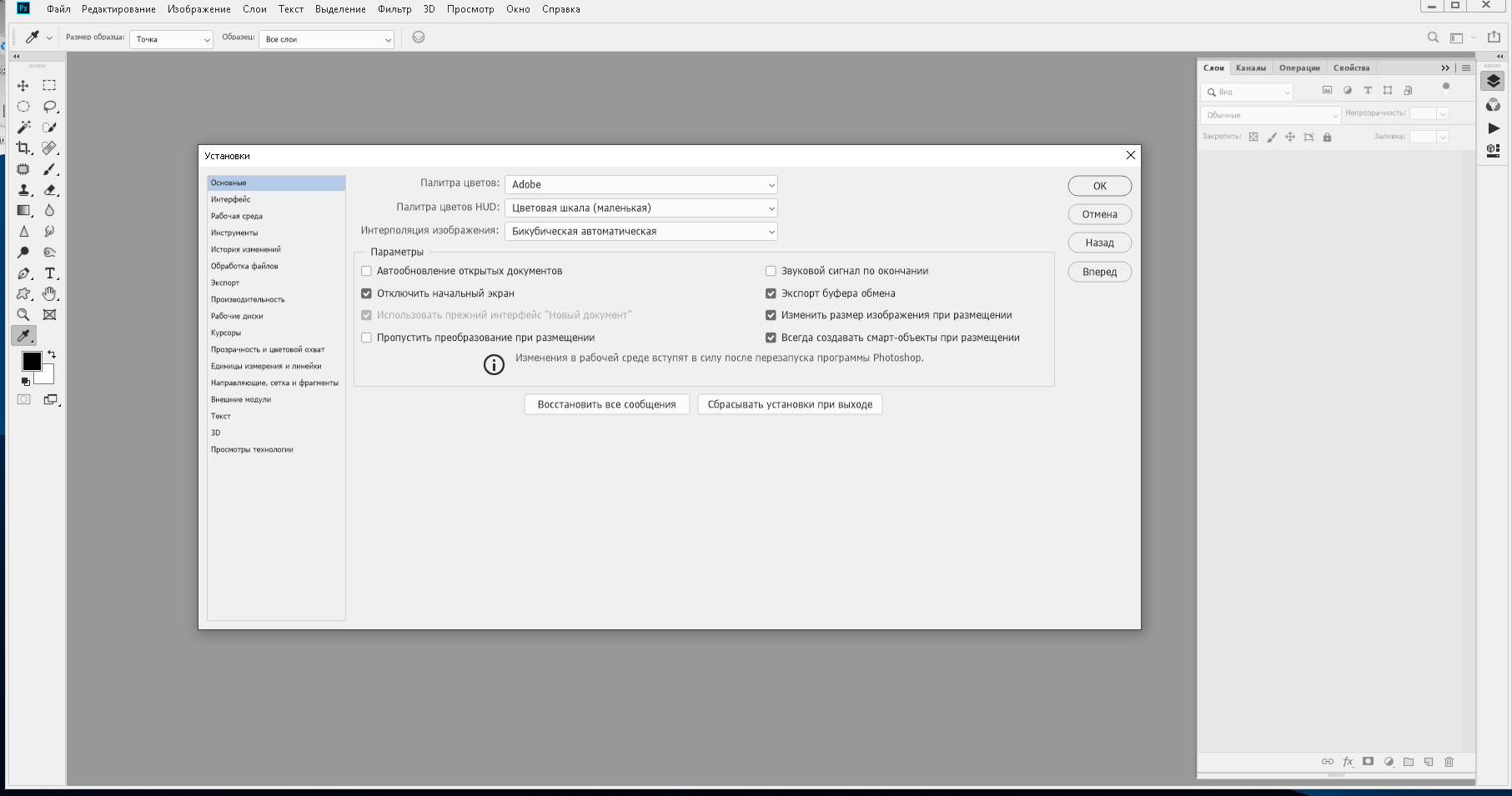Select the Brush tool

pos(49,169)
